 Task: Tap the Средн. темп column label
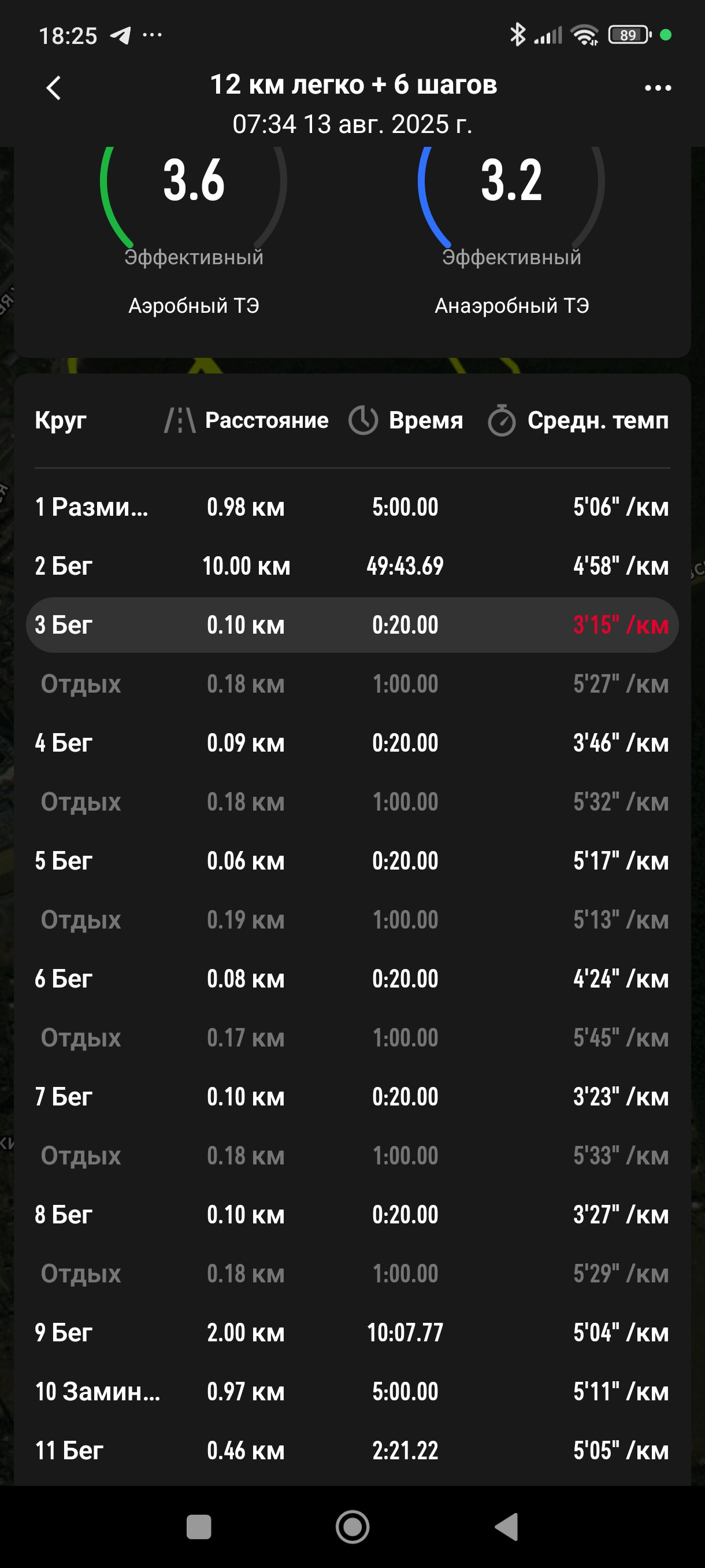(598, 420)
